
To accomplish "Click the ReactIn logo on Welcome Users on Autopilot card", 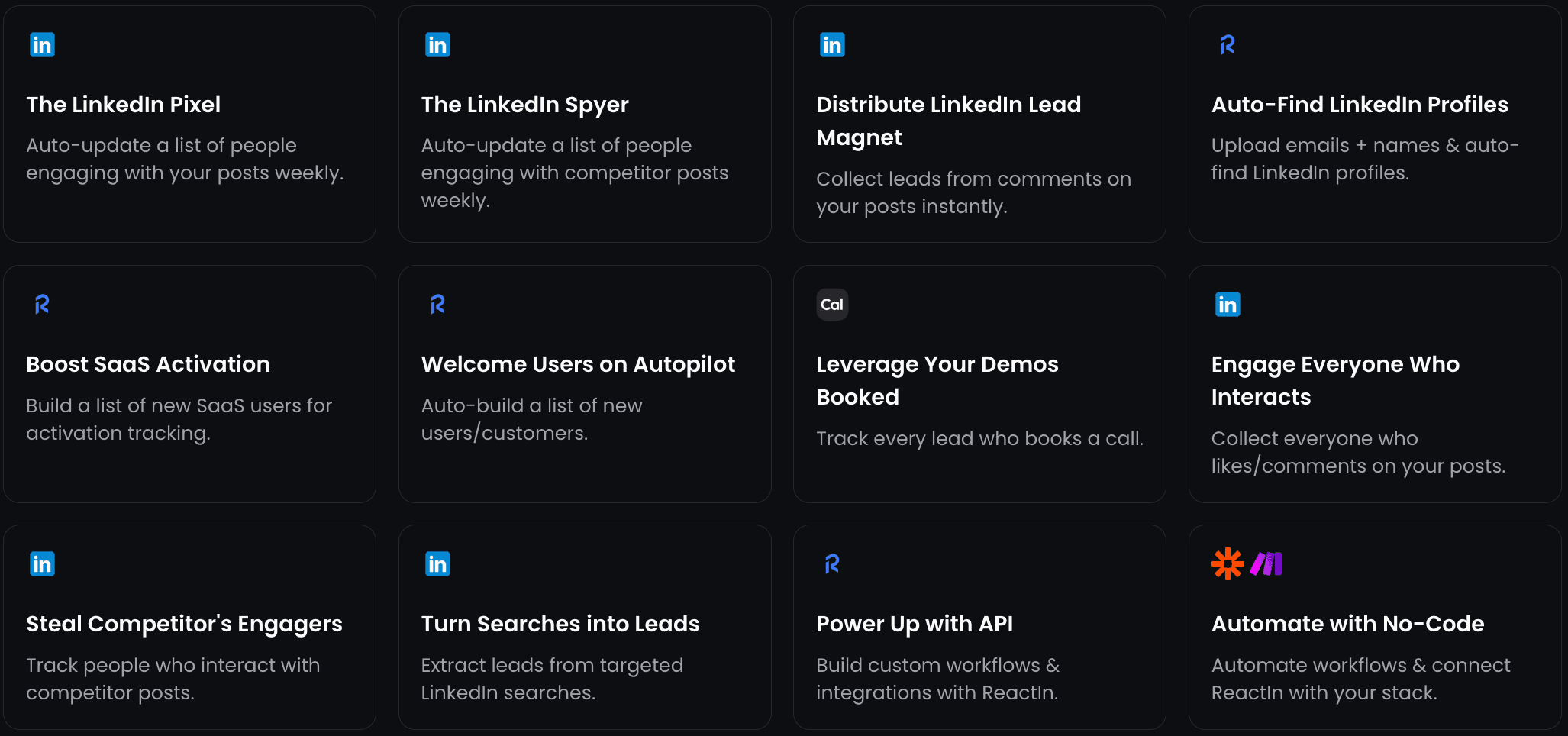I will point(437,305).
